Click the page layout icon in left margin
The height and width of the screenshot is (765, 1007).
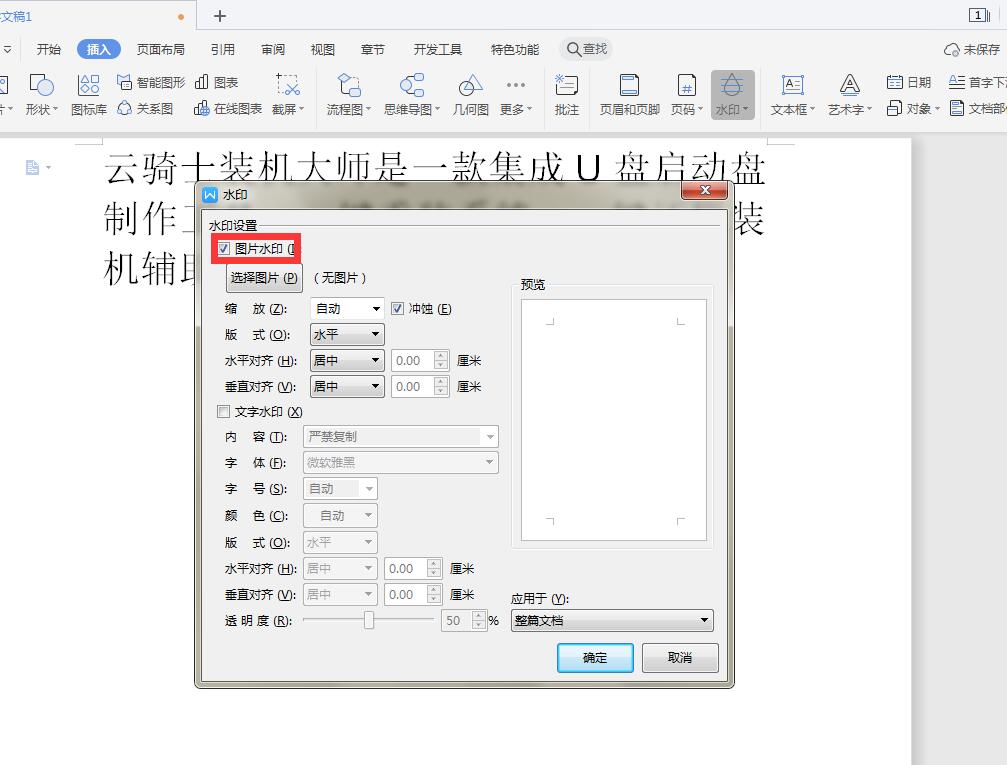coord(32,168)
